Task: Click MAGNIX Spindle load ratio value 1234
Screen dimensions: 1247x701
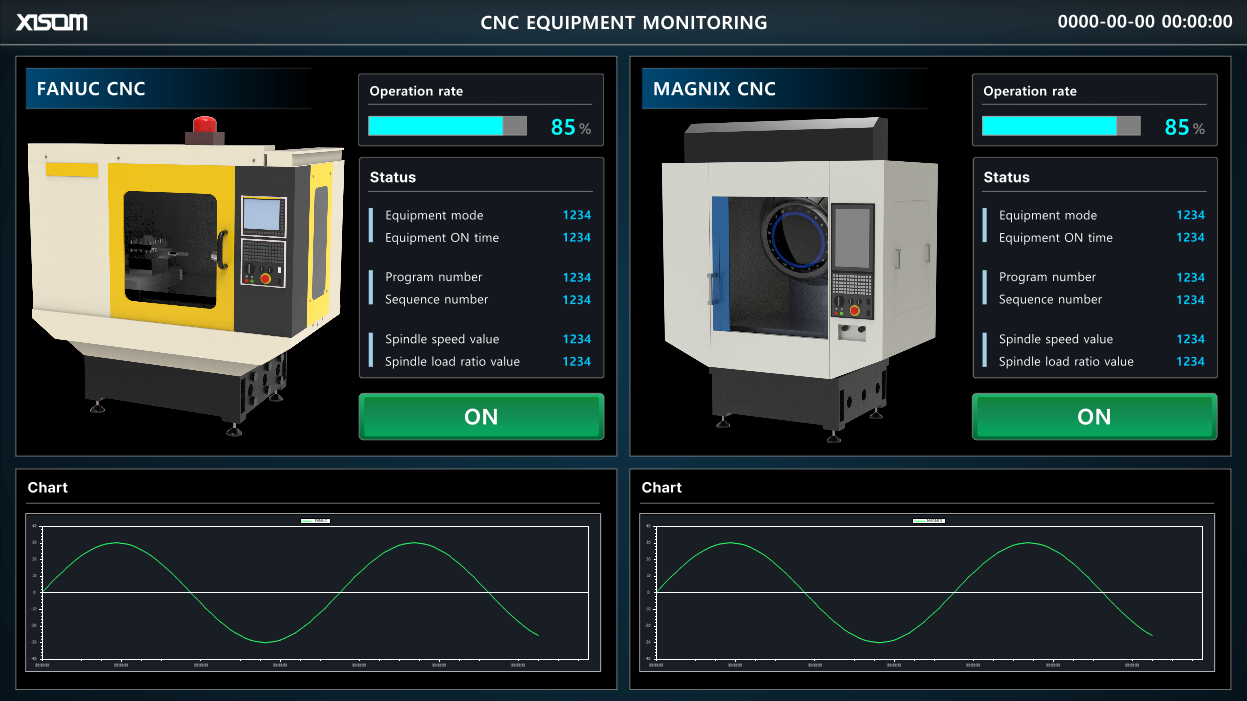Action: pos(1190,361)
